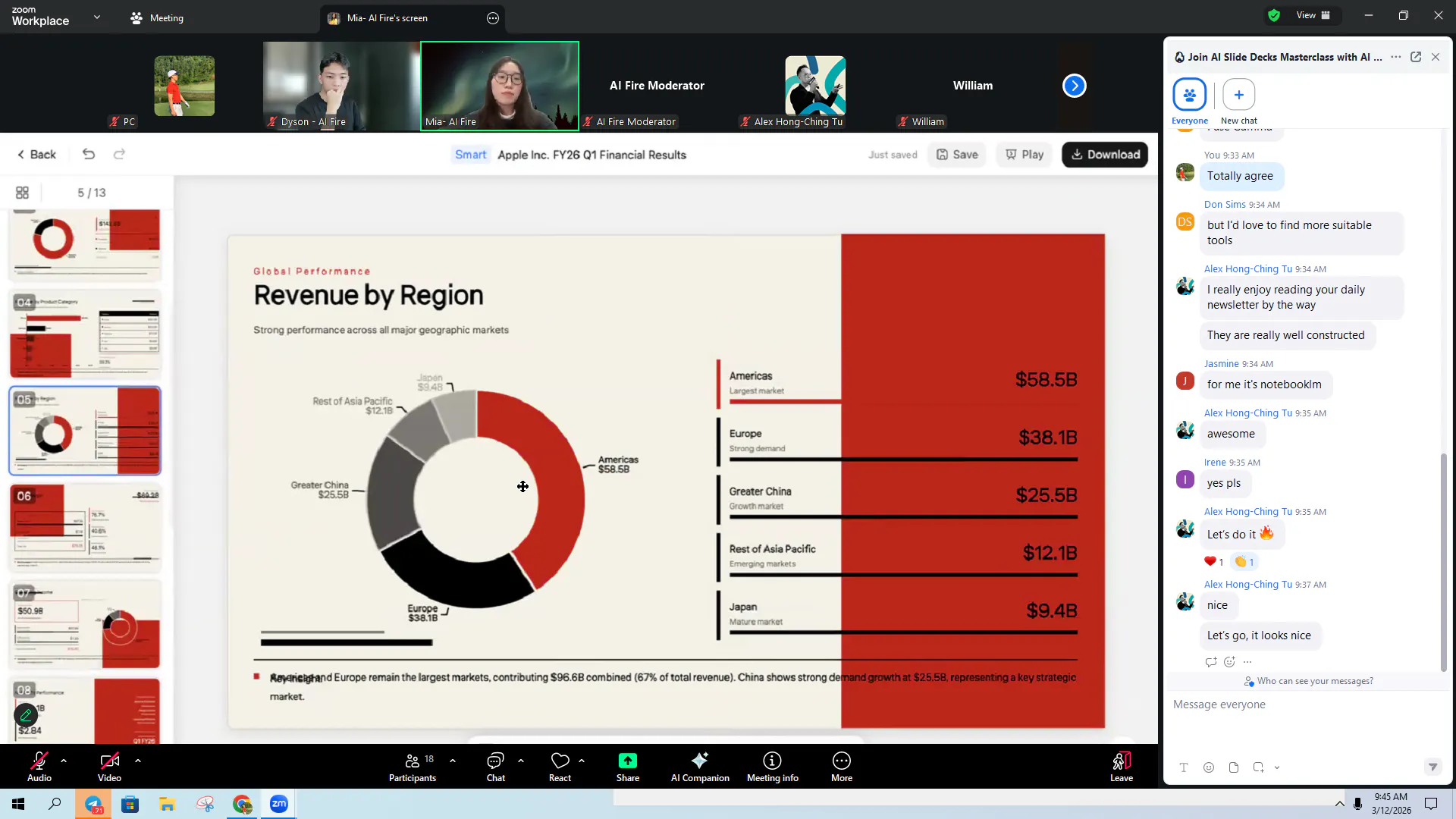Switch to the Meeting tab
This screenshot has height=819, width=1456.
(157, 17)
